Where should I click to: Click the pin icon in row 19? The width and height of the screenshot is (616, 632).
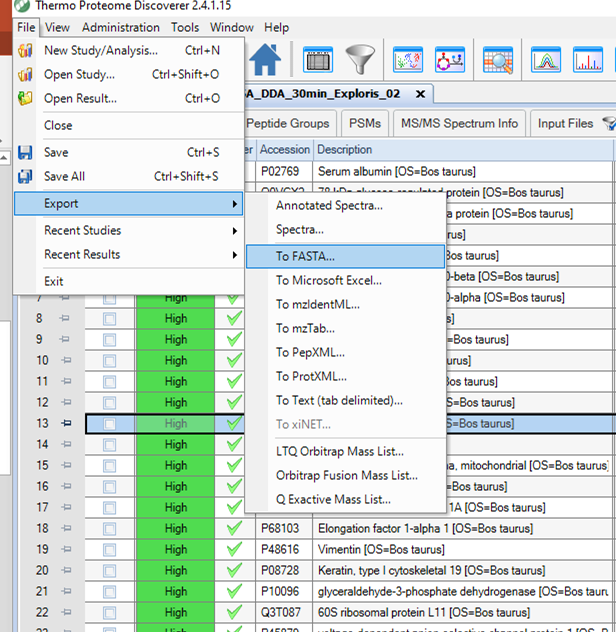(66, 549)
